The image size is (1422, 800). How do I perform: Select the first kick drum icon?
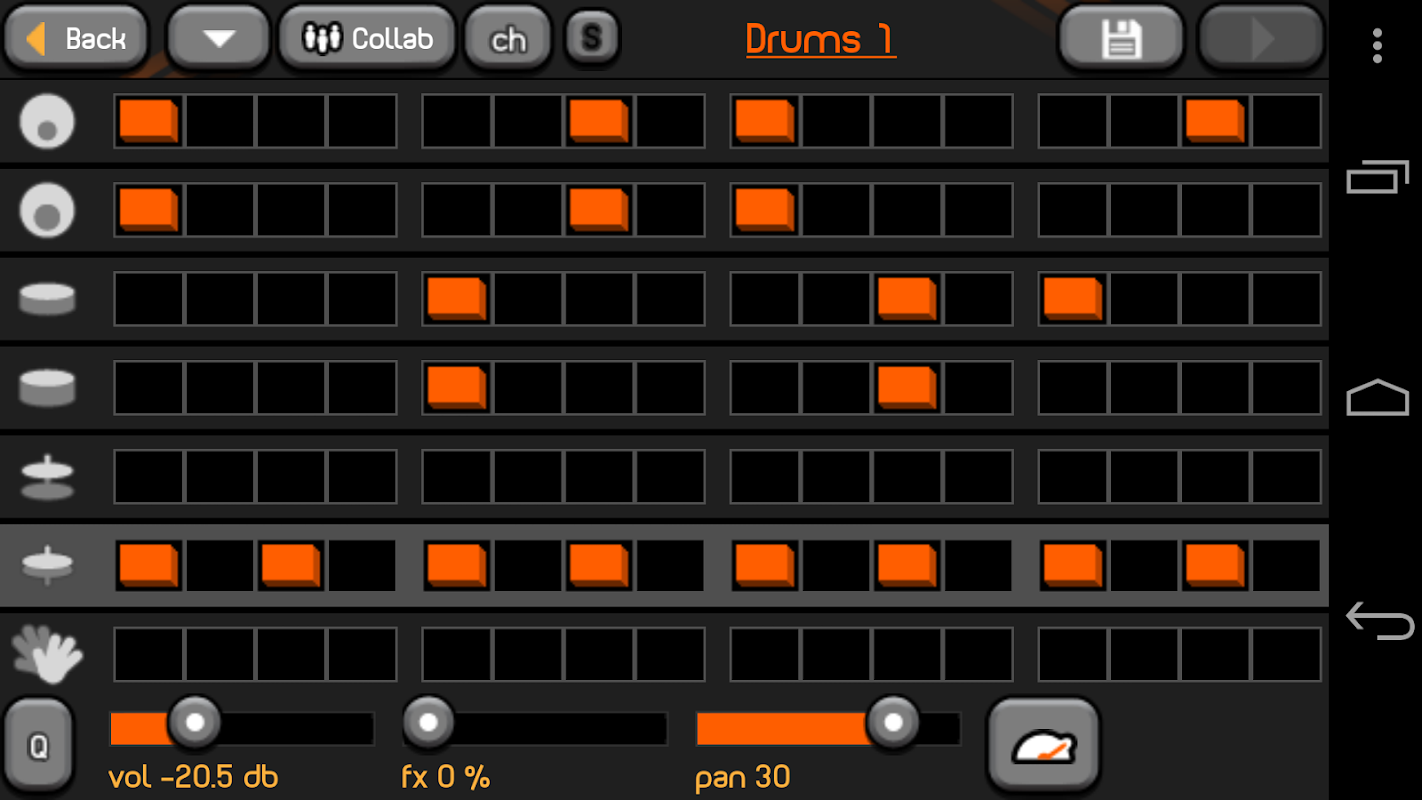47,121
